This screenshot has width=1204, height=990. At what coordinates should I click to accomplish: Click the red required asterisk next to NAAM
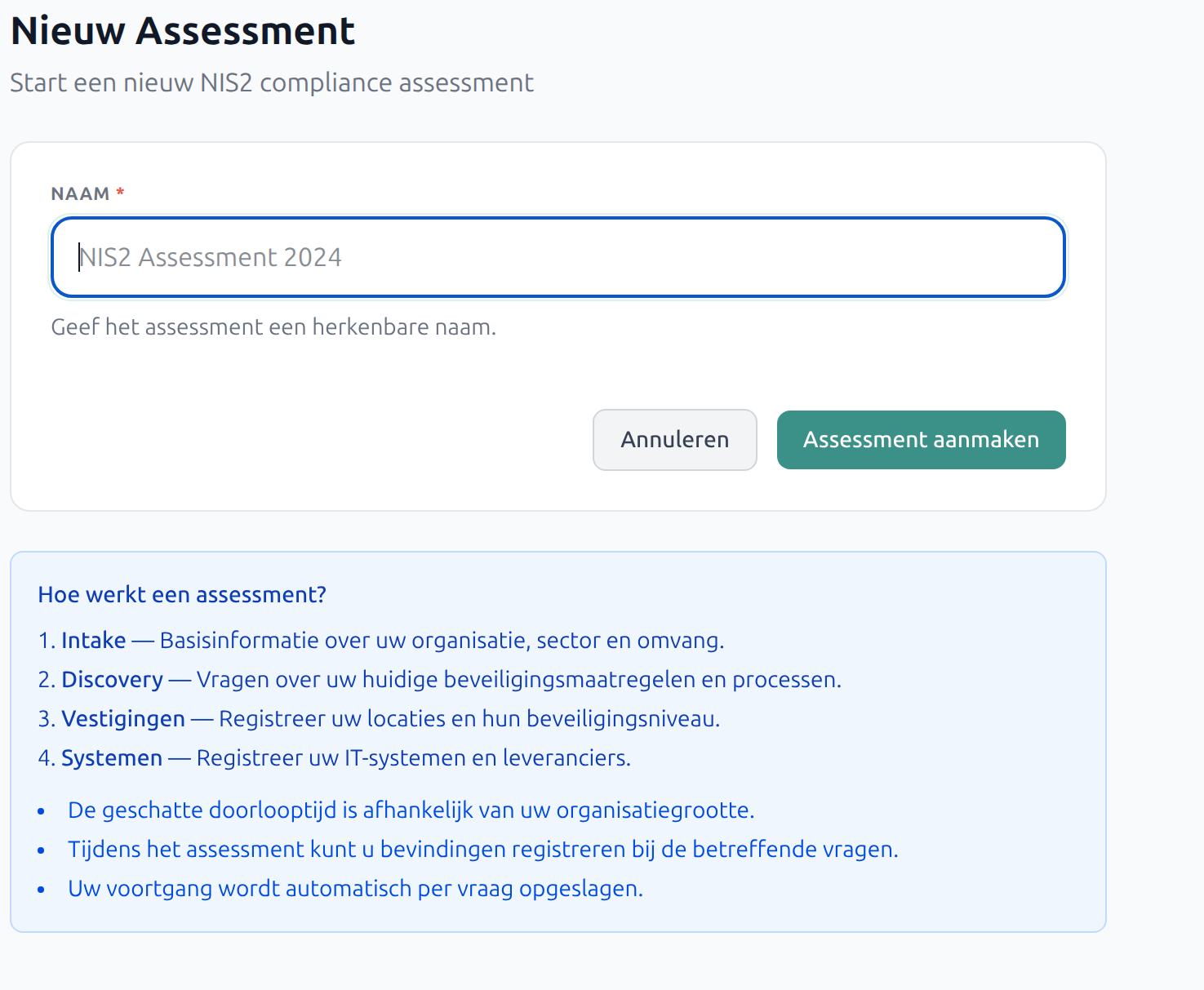coord(119,193)
